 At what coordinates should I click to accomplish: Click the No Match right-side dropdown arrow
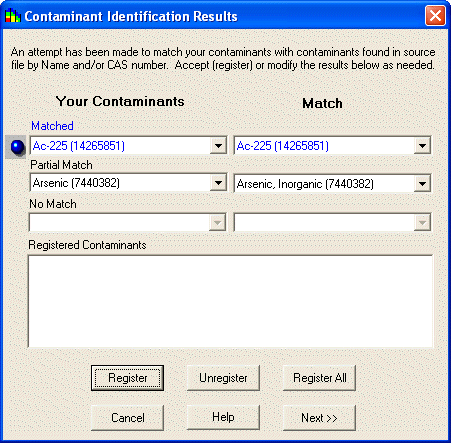pos(422,222)
